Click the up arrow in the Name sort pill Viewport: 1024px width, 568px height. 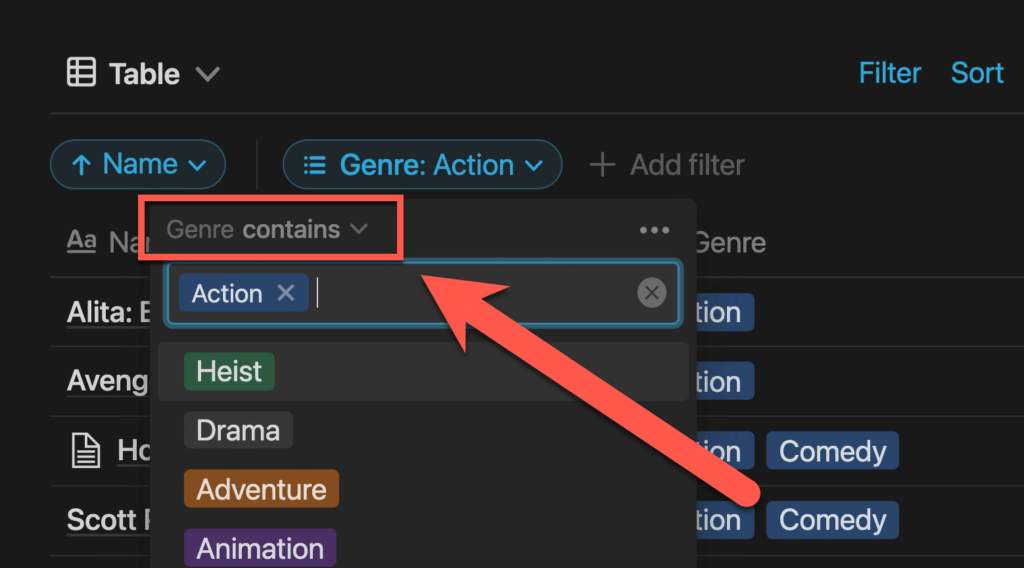click(81, 165)
